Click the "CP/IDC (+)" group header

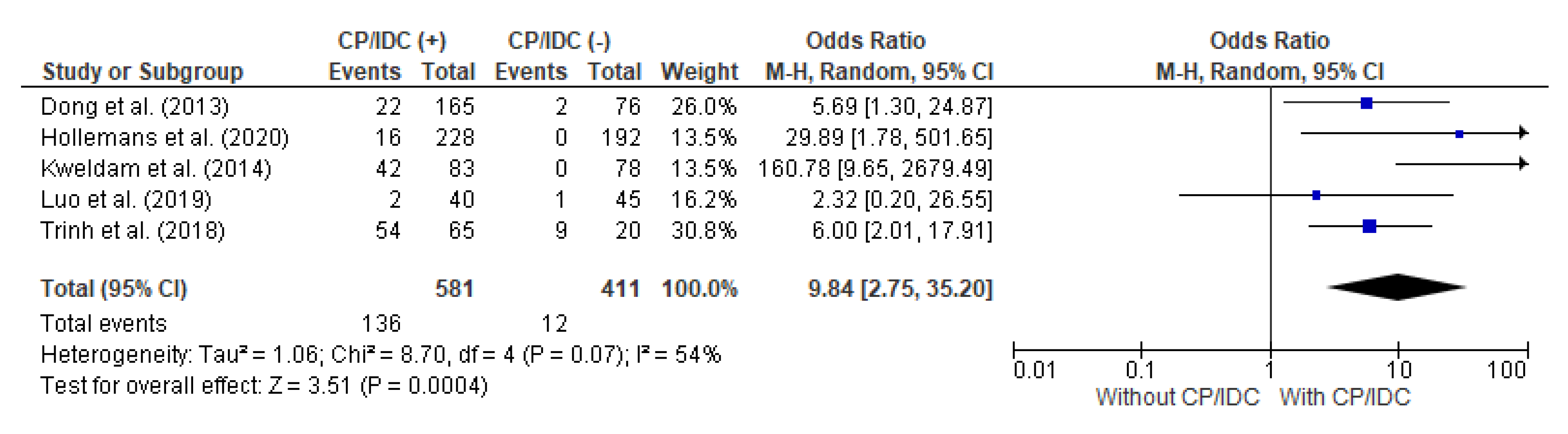pos(392,41)
